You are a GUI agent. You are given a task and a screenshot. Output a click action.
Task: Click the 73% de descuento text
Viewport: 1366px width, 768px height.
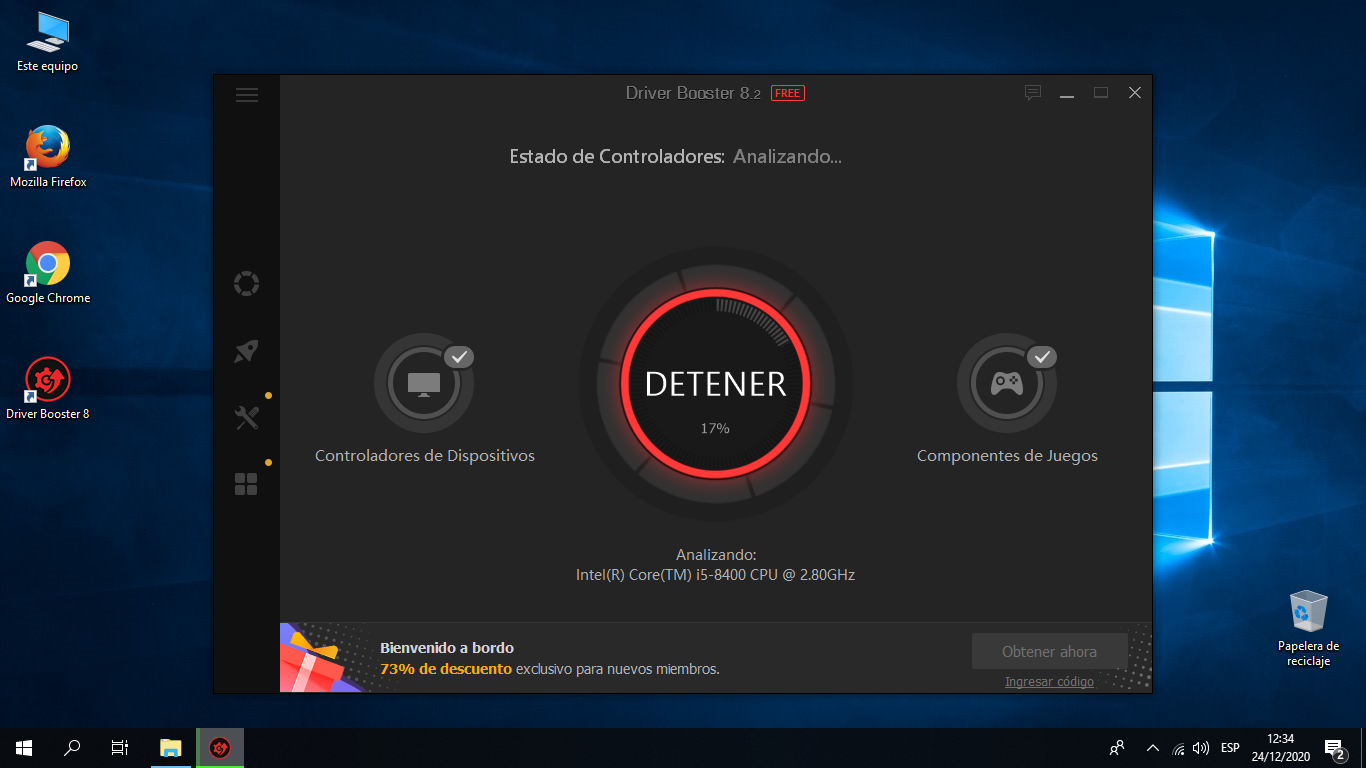click(446, 669)
